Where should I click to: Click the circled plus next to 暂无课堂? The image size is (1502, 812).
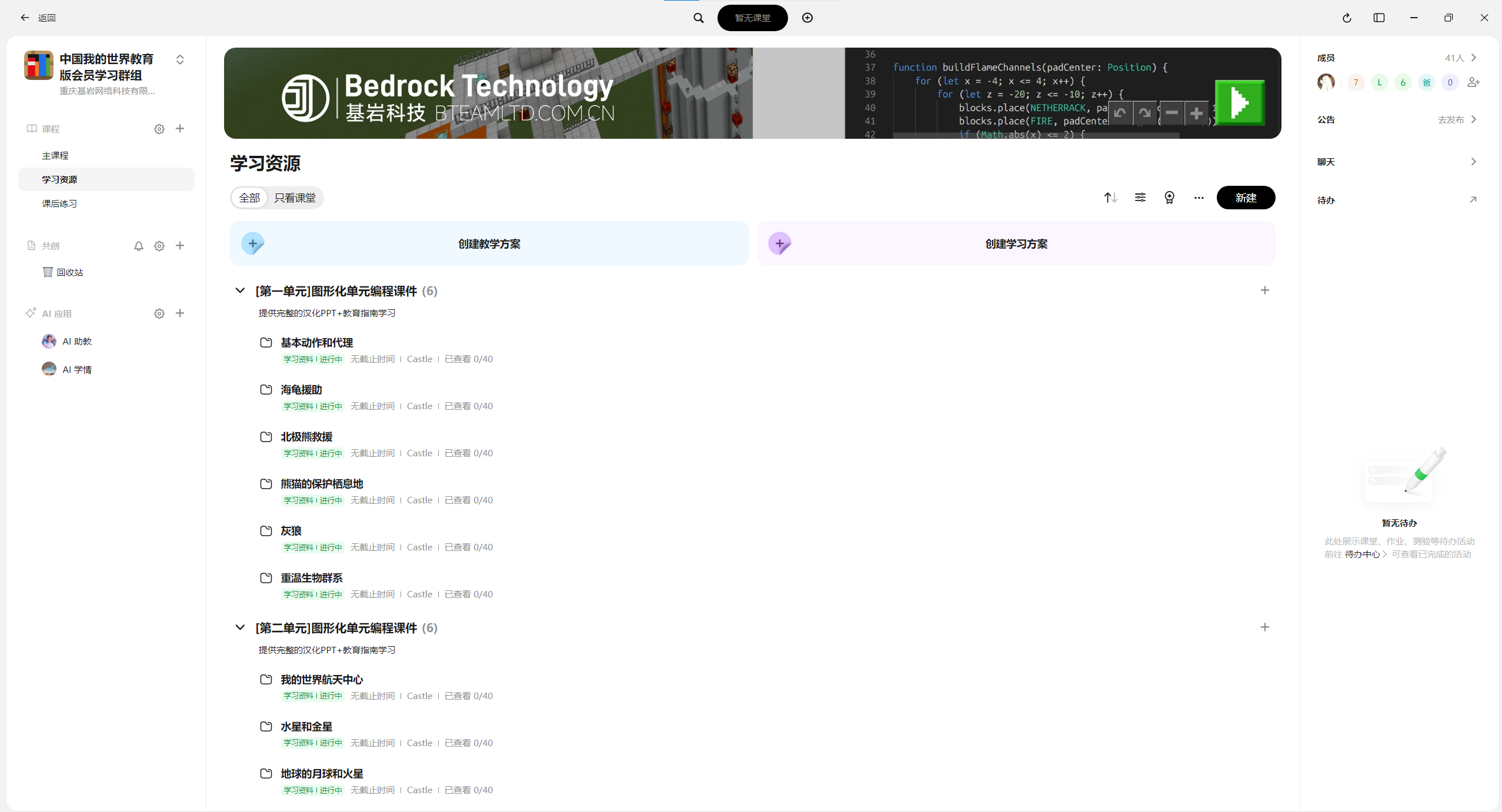tap(807, 18)
